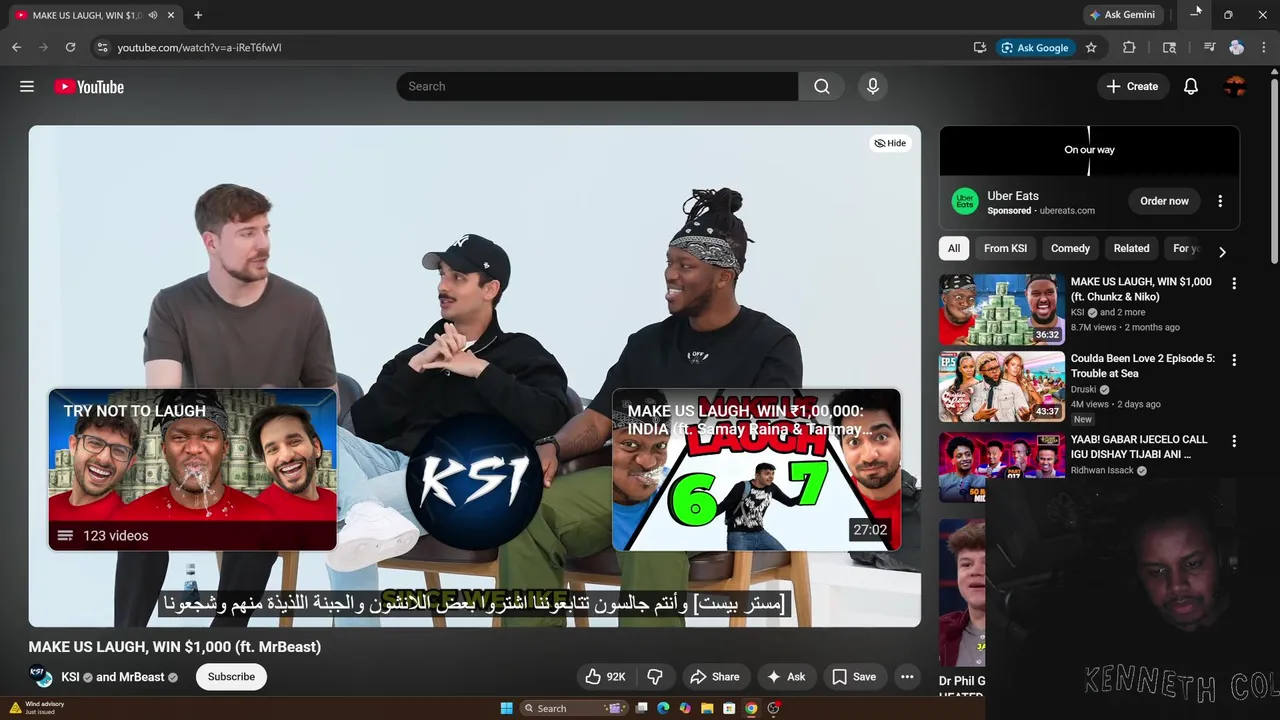Click the Share button
1280x720 pixels.
[x=715, y=677]
